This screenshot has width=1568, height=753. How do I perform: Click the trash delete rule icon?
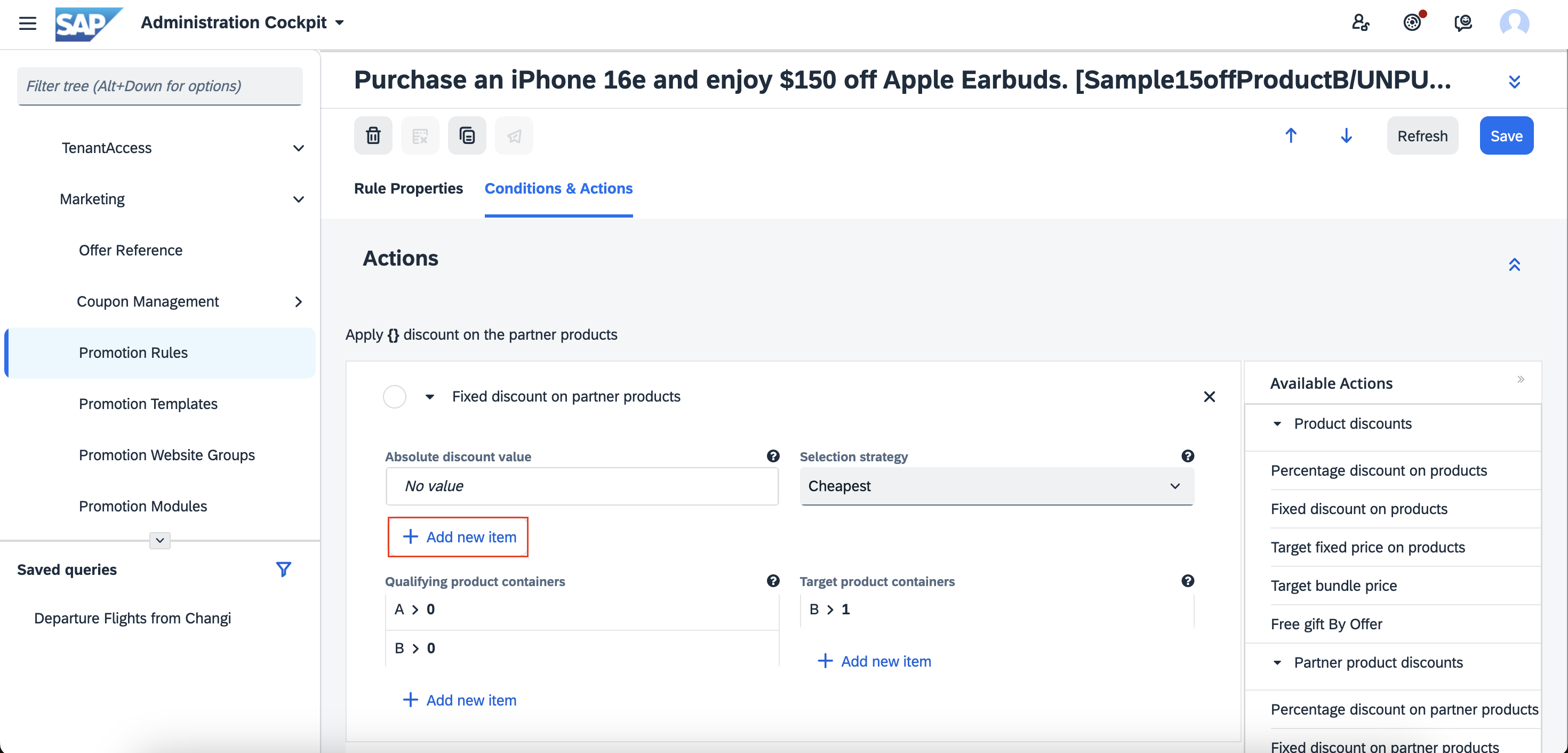[373, 135]
